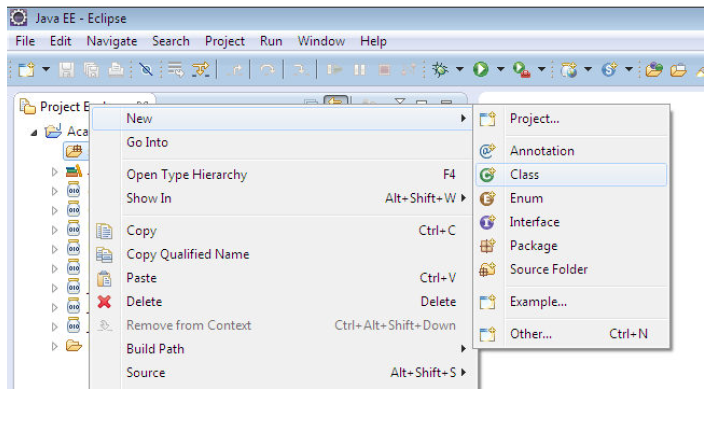
Task: Open the Project Explorer view menu triangle
Action: [x=400, y=102]
